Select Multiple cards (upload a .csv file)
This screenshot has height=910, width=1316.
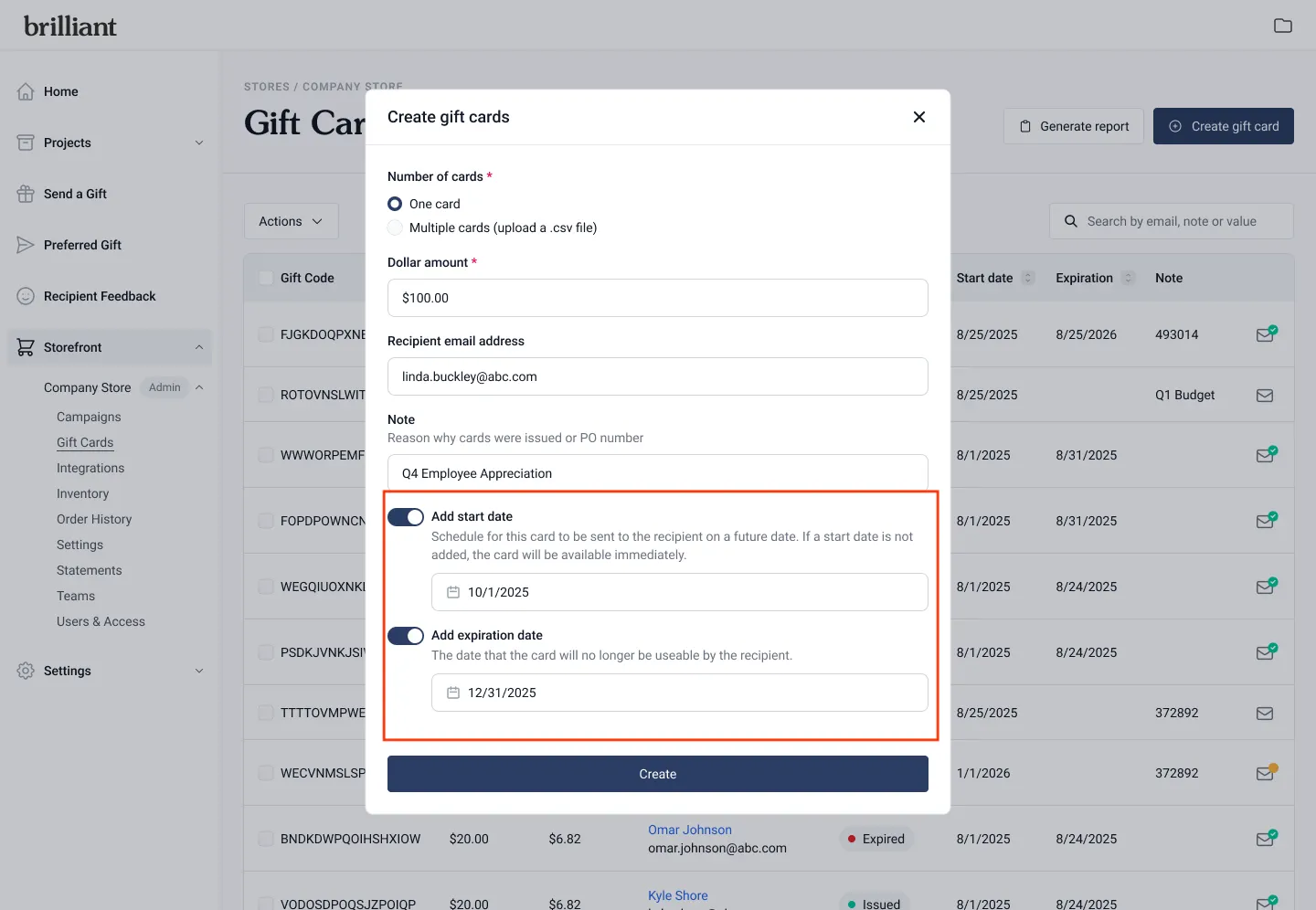coord(395,227)
